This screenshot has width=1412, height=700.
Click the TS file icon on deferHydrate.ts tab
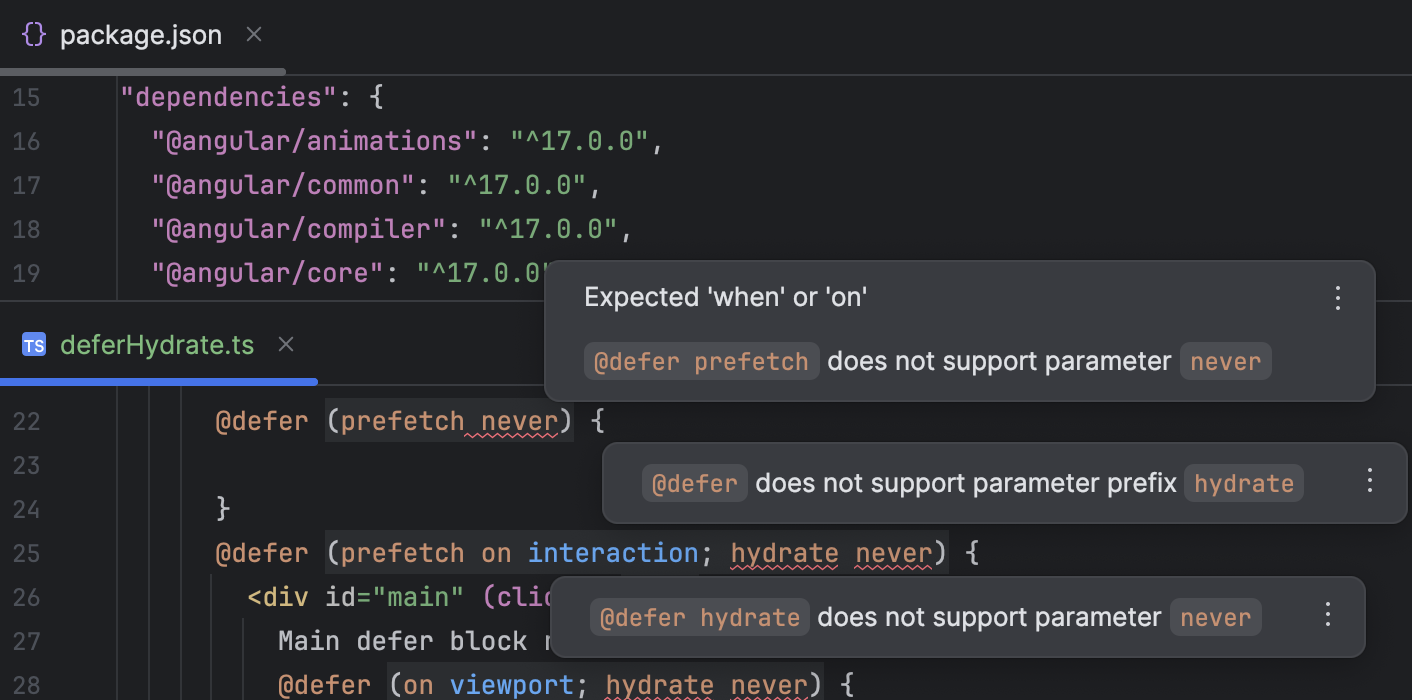(x=34, y=345)
